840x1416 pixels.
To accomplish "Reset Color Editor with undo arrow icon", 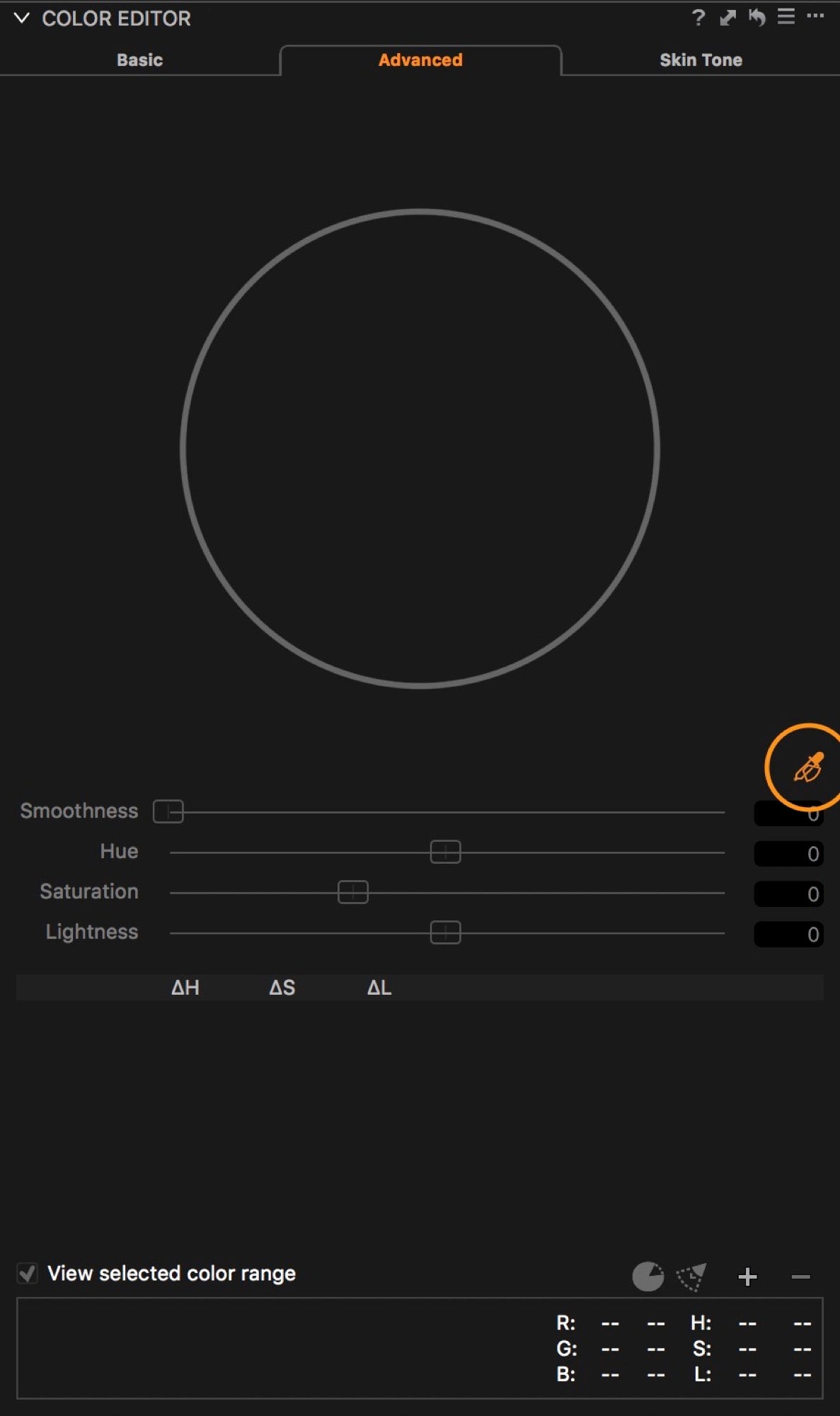I will pos(757,18).
